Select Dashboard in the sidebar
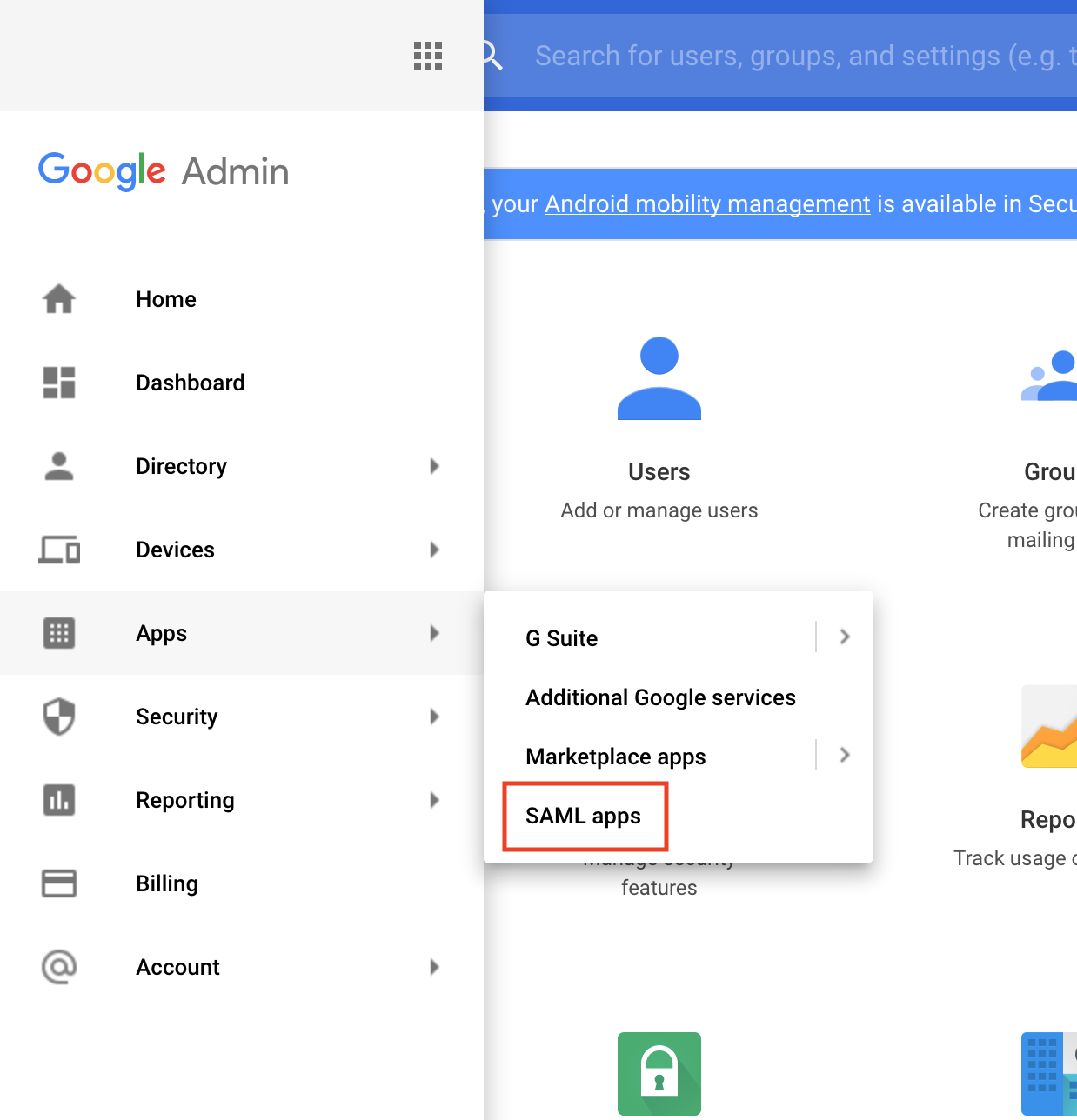This screenshot has width=1077, height=1120. pyautogui.click(x=242, y=383)
